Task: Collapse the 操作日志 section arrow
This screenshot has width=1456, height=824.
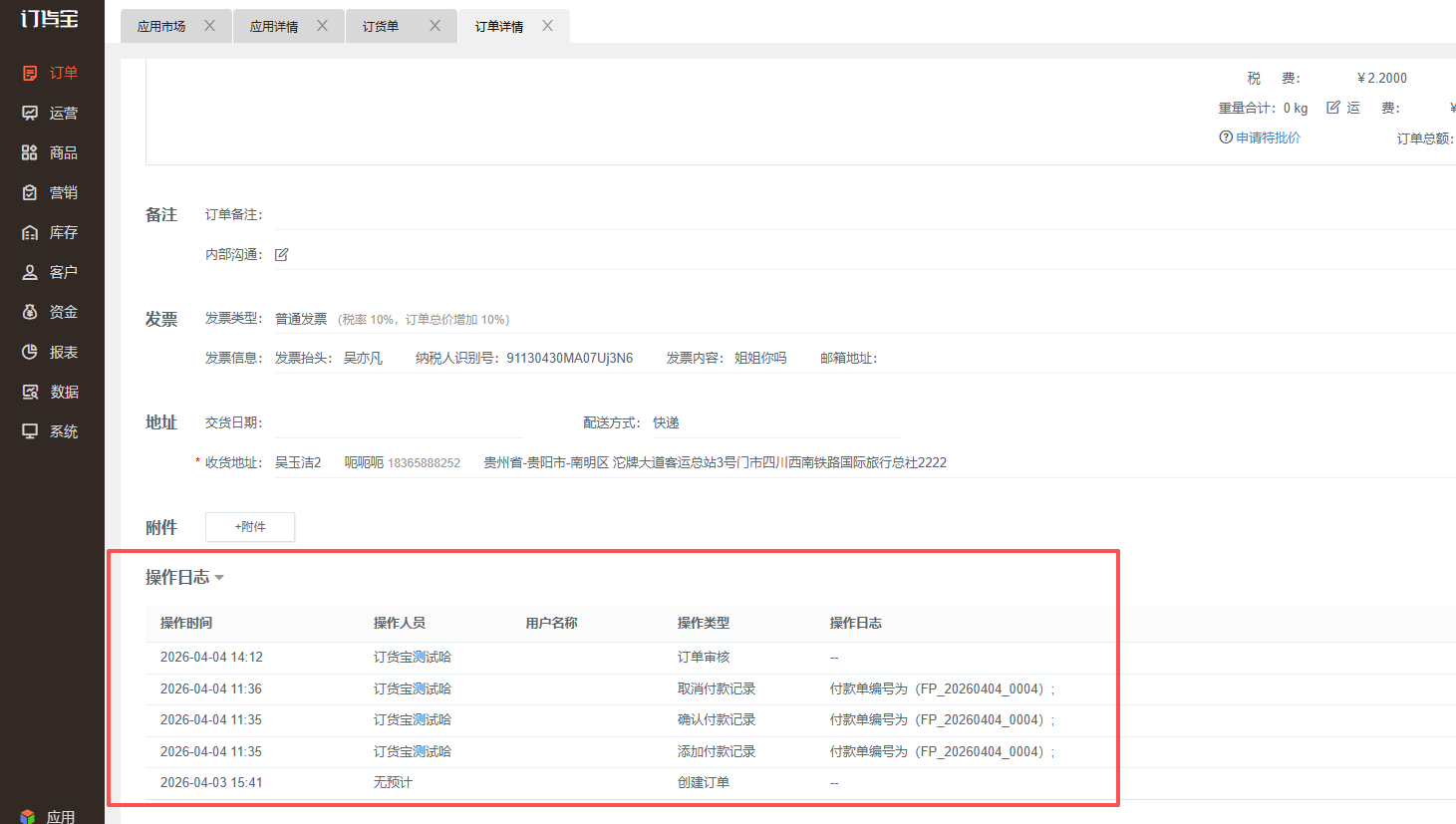Action: pos(219,578)
